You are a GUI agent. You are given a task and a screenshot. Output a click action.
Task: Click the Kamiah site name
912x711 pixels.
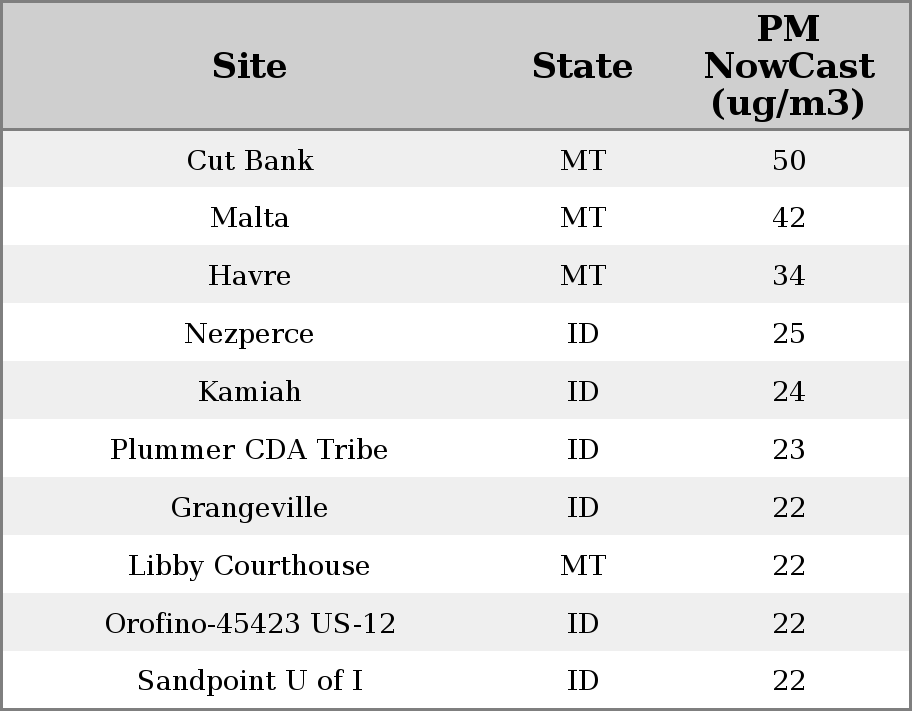click(x=249, y=392)
